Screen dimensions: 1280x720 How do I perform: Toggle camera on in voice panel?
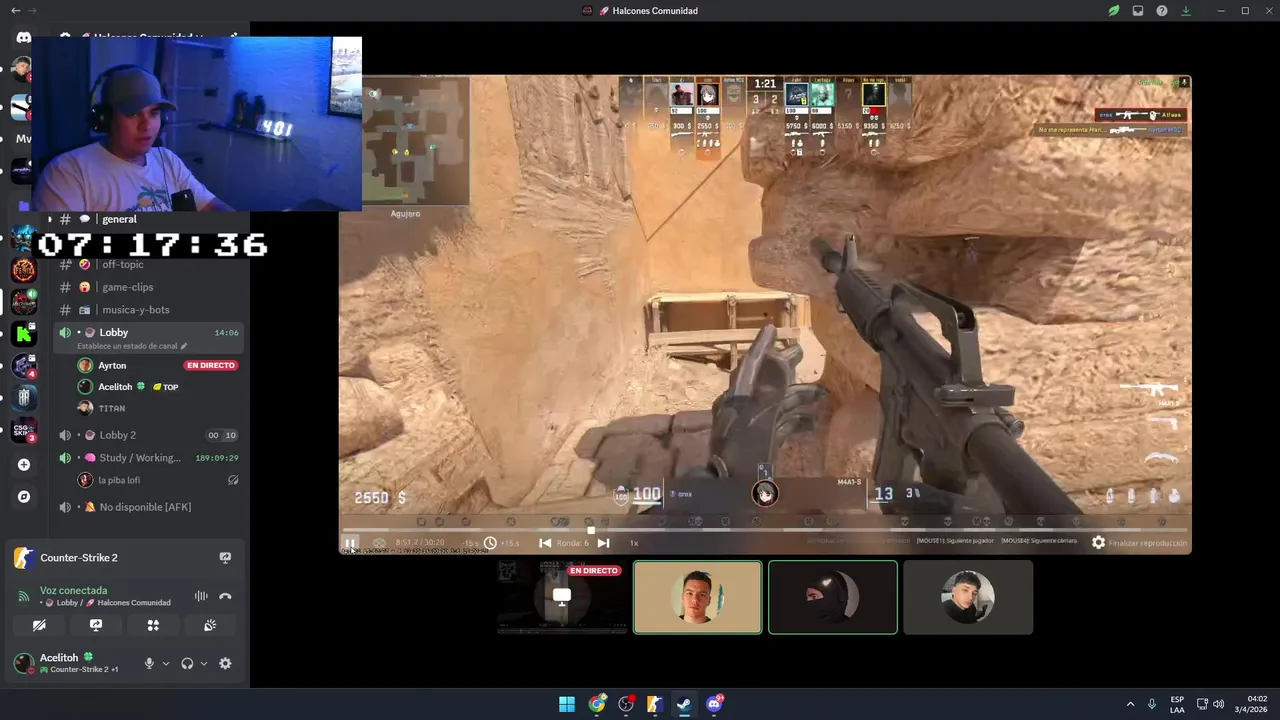coord(39,625)
